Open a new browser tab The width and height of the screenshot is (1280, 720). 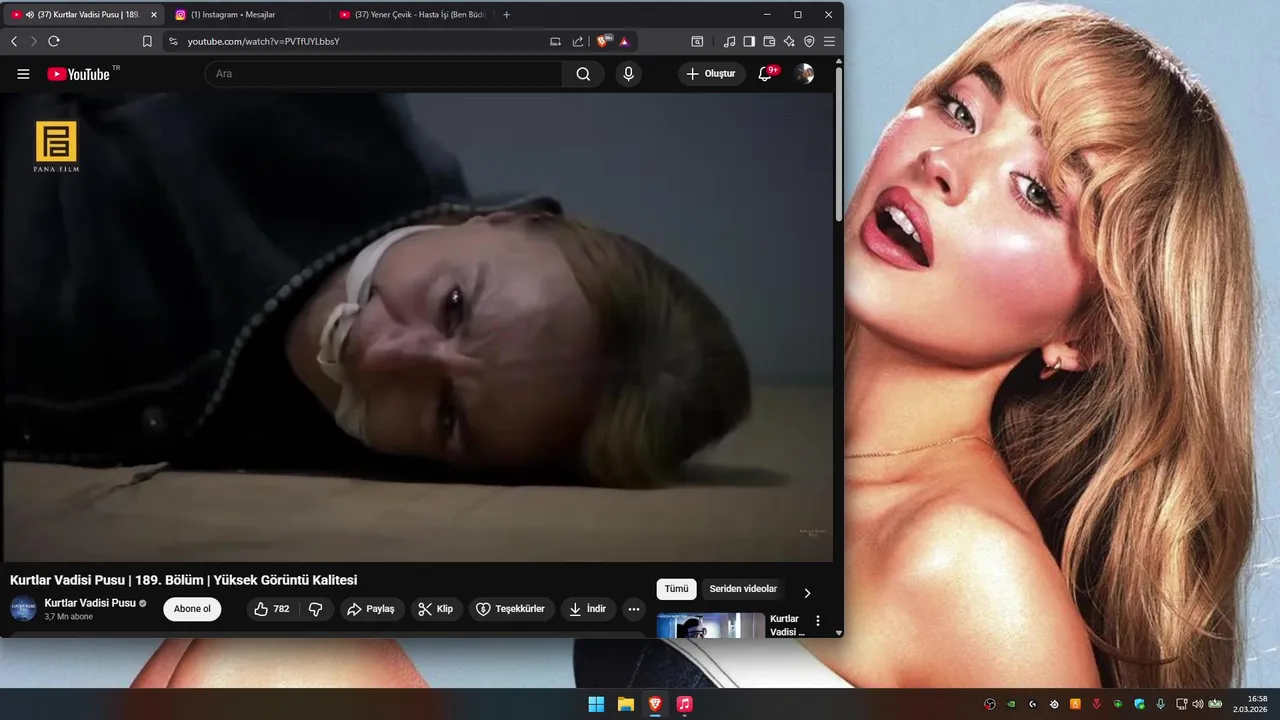(506, 15)
